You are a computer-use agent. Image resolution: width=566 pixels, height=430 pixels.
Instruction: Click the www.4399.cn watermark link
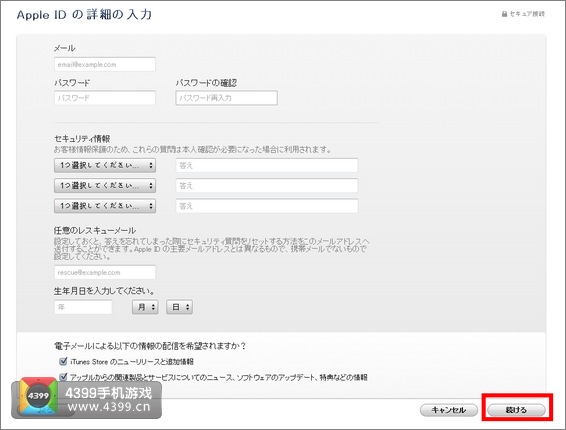[x=109, y=407]
